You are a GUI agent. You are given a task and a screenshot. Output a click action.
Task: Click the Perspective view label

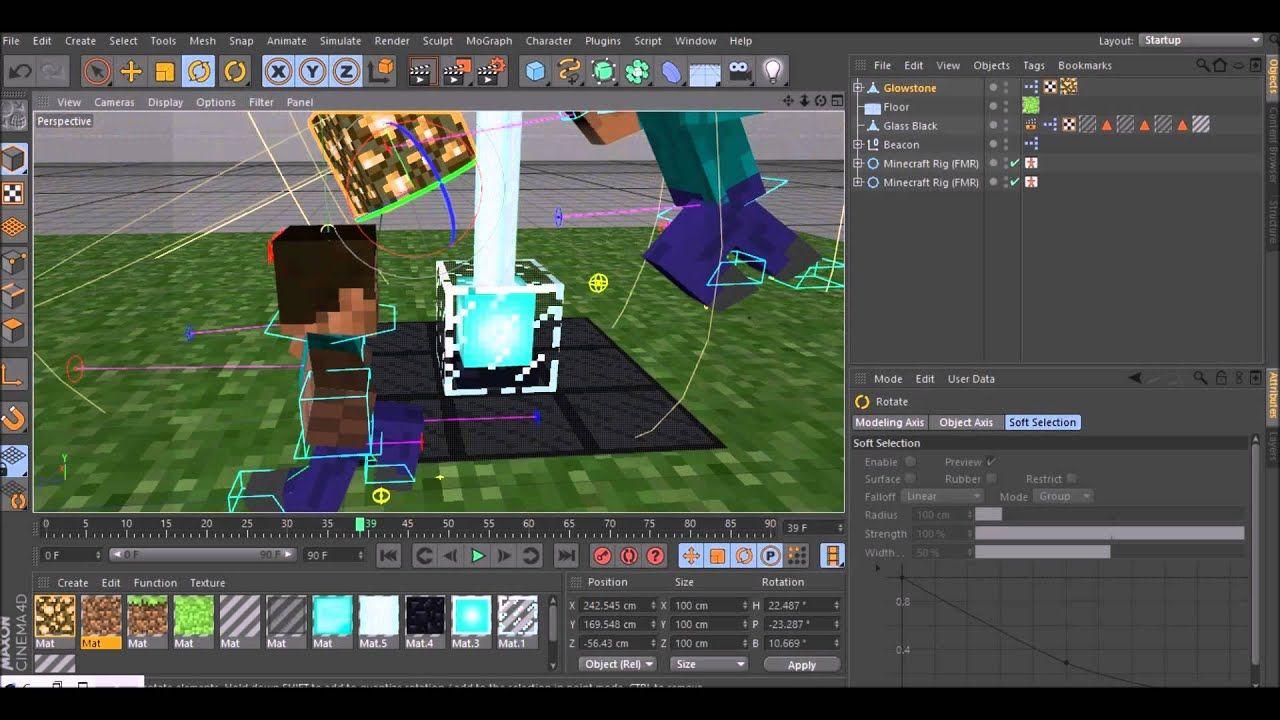point(64,120)
